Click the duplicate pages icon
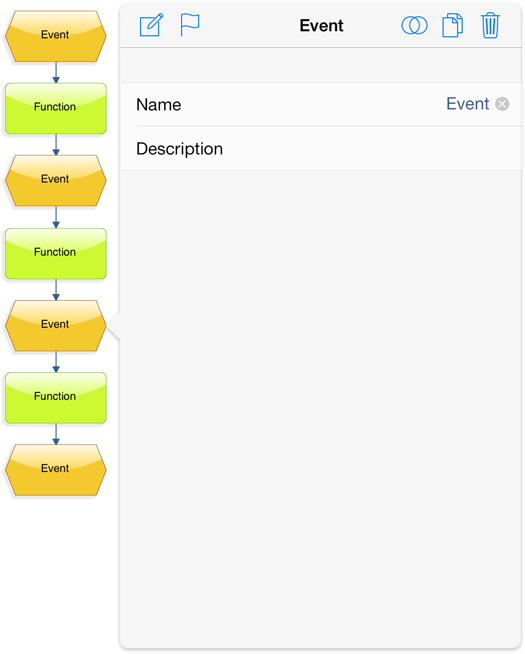The width and height of the screenshot is (525, 654). coord(452,25)
